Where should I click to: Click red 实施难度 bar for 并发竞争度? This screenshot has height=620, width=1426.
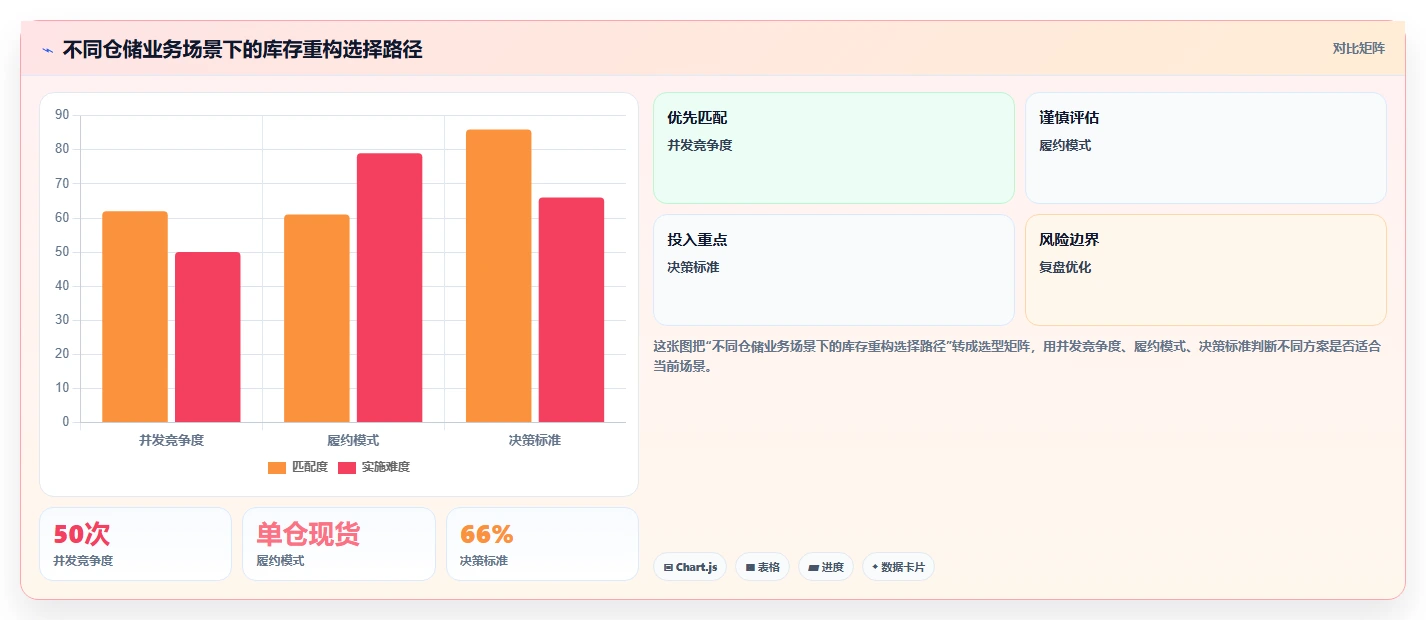pyautogui.click(x=208, y=337)
